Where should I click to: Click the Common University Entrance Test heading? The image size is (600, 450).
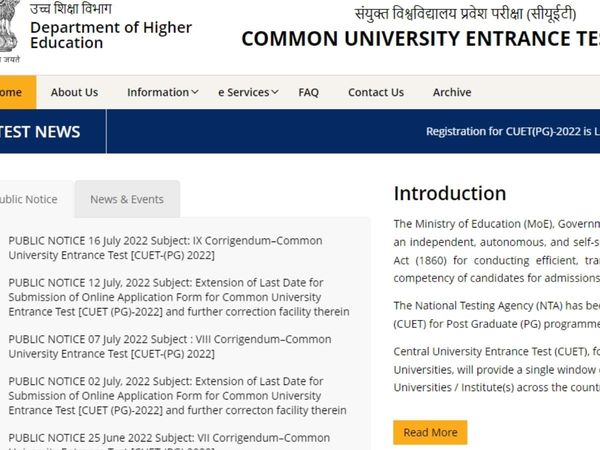click(421, 39)
